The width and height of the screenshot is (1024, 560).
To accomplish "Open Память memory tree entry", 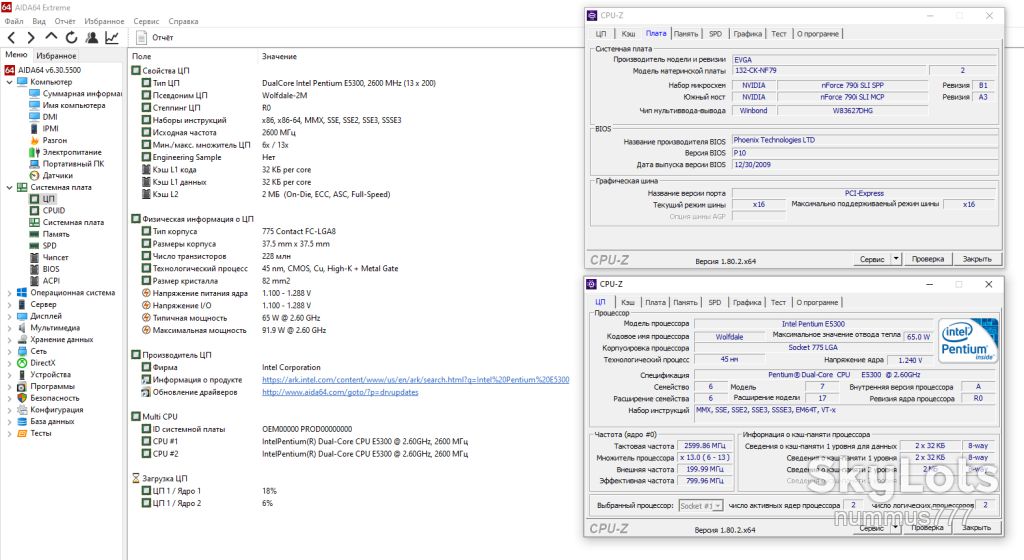I will pyautogui.click(x=56, y=234).
